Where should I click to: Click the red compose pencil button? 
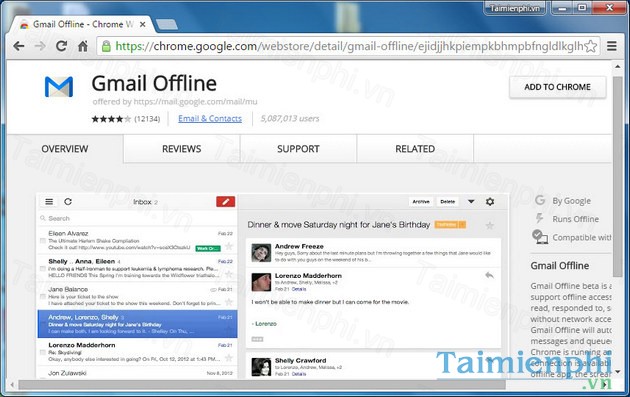point(225,202)
